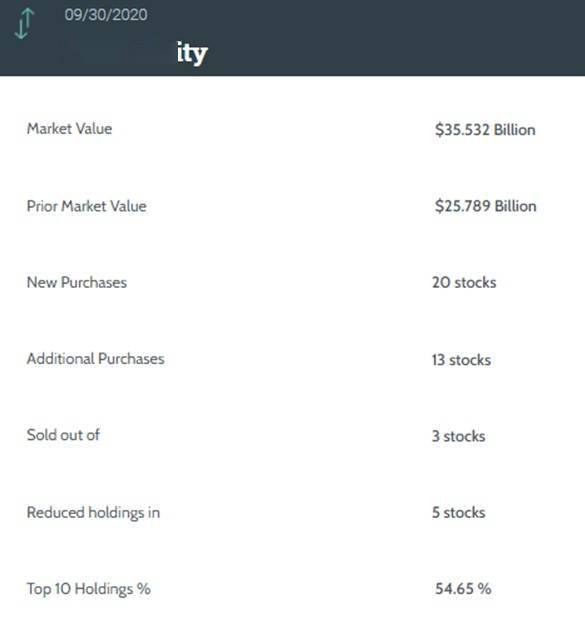Click the word Billion after $35.532
This screenshot has height=619, width=585.
515,129
